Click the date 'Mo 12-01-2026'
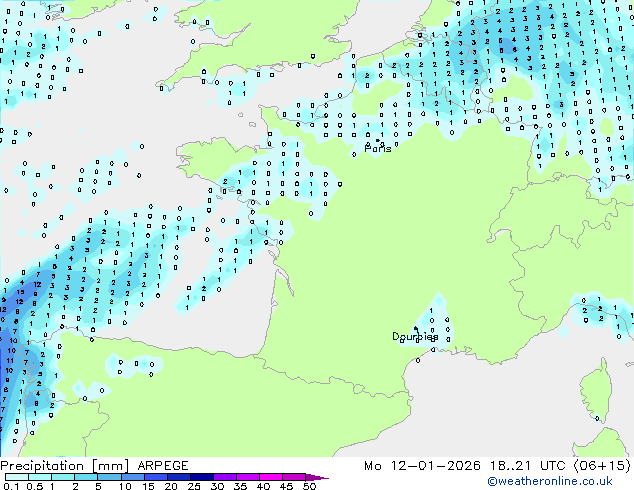This screenshot has height=490, width=634. pos(423,466)
